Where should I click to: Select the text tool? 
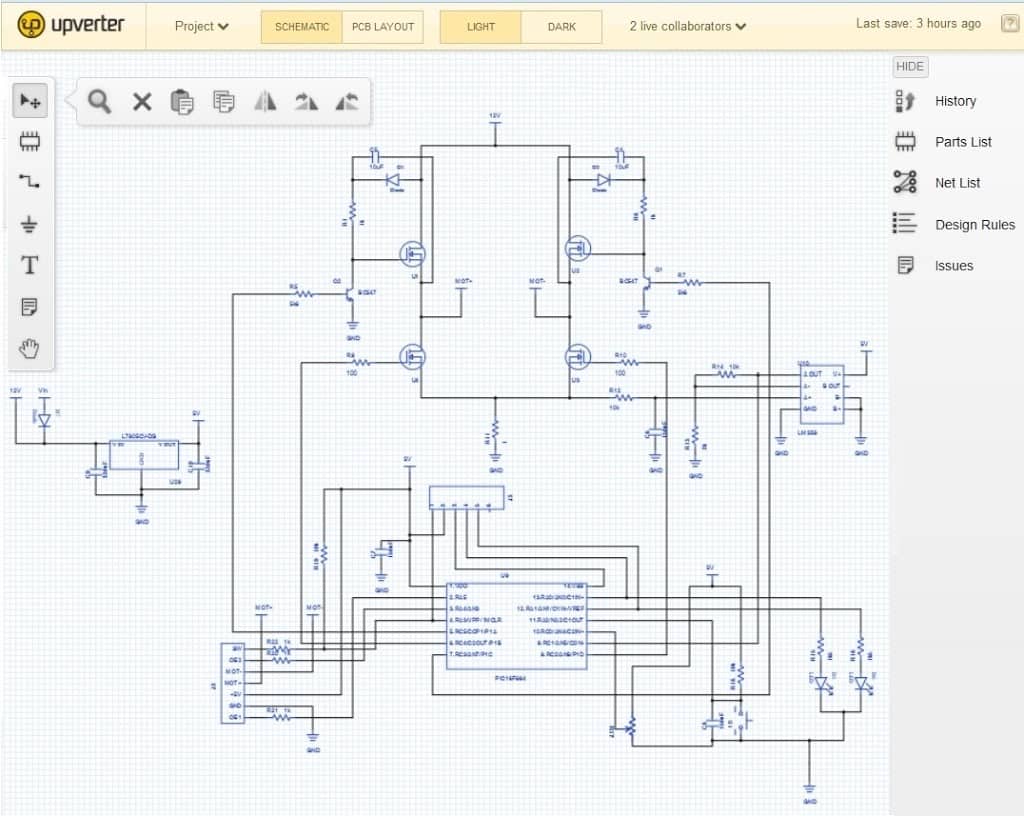click(30, 264)
